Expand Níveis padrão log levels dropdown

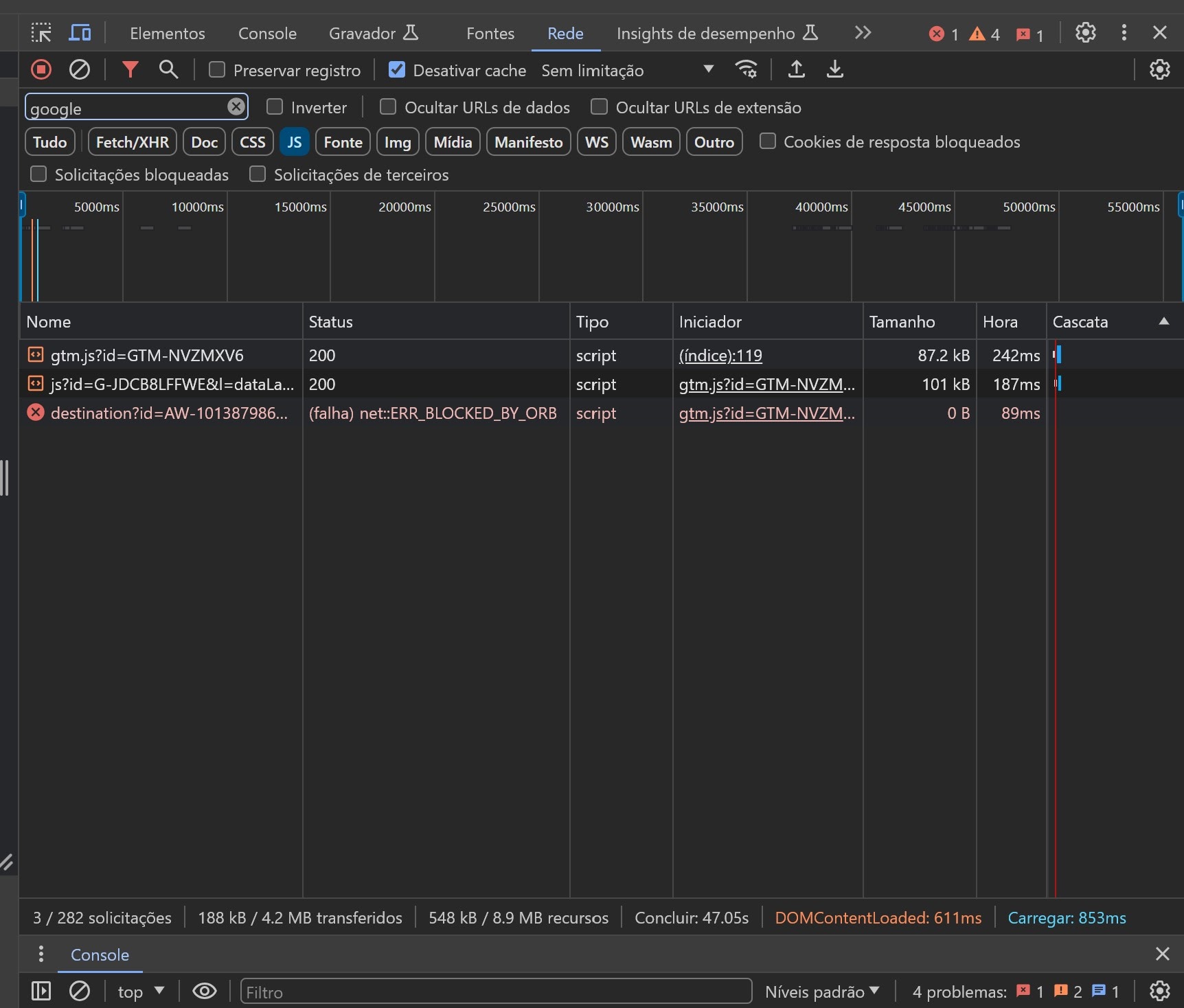click(x=821, y=992)
